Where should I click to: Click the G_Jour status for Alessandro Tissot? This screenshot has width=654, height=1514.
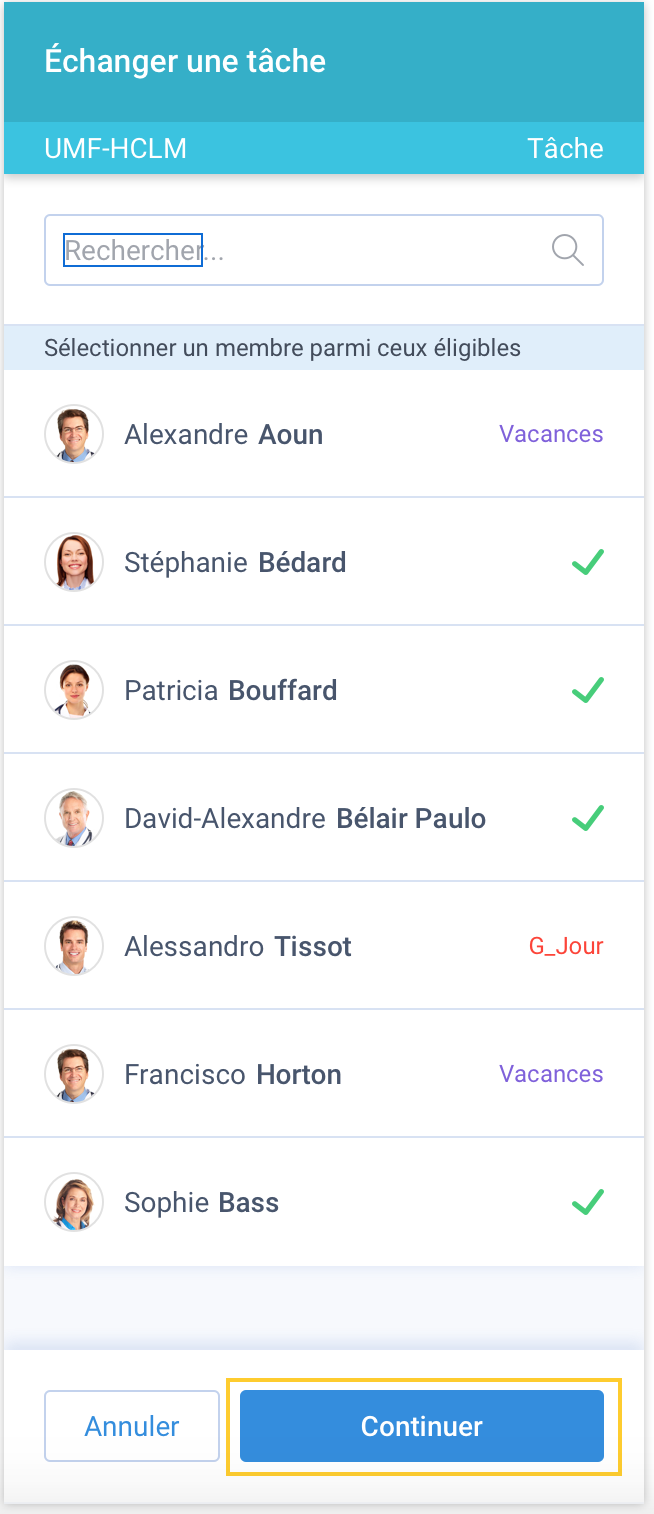pos(566,946)
